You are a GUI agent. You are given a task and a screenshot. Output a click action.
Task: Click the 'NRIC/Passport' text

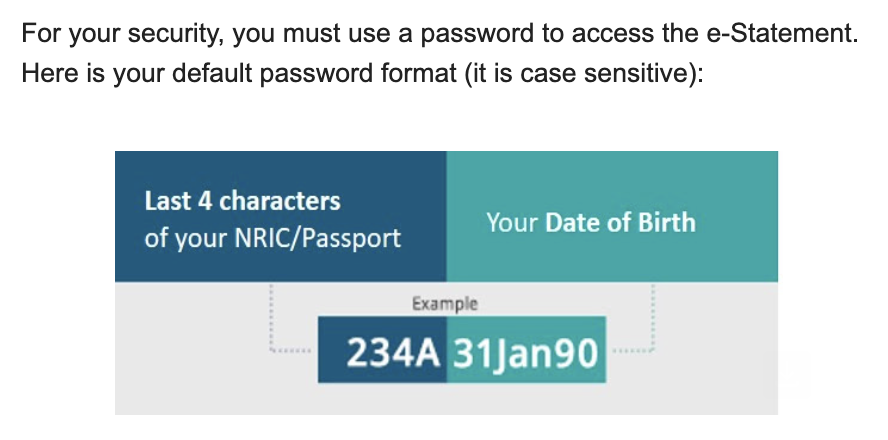tap(318, 238)
